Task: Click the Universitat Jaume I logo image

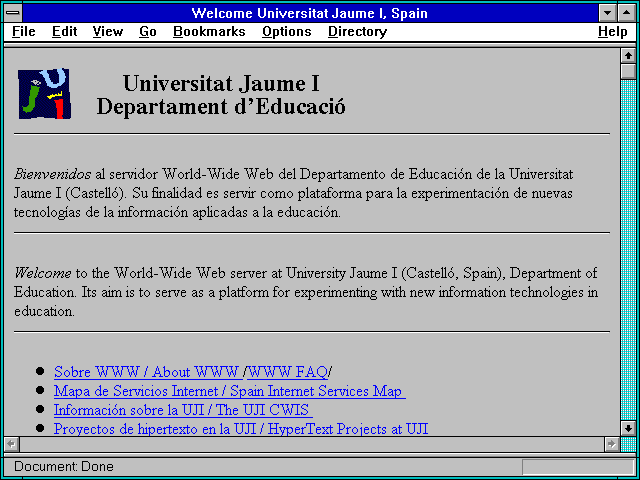Action: [44, 94]
